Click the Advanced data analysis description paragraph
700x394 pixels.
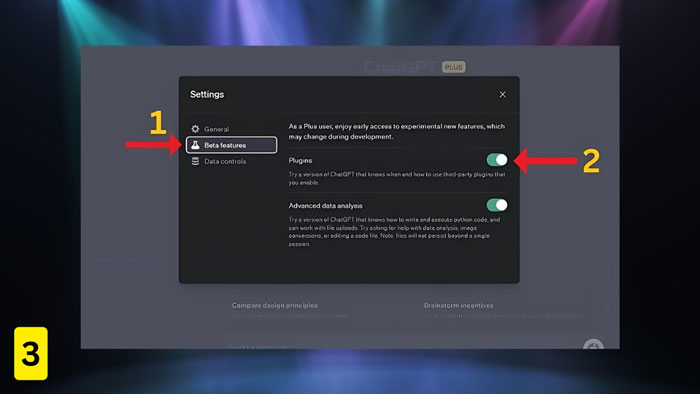(x=394, y=232)
